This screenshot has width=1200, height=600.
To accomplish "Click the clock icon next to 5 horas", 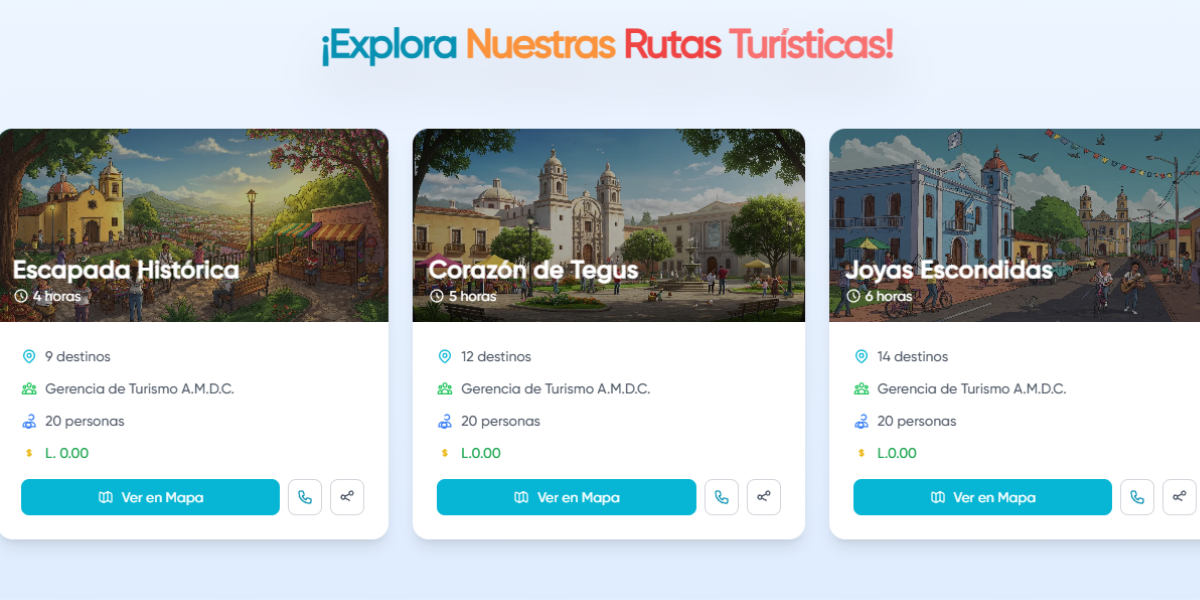I will pyautogui.click(x=436, y=296).
